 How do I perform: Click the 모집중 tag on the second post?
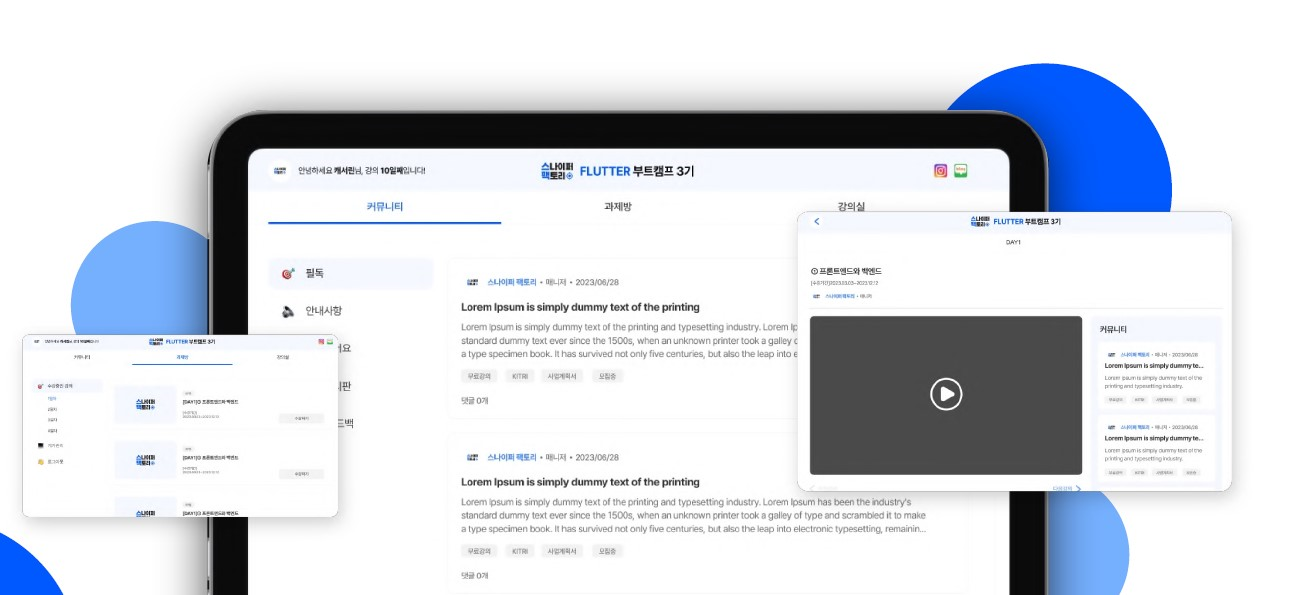point(607,551)
